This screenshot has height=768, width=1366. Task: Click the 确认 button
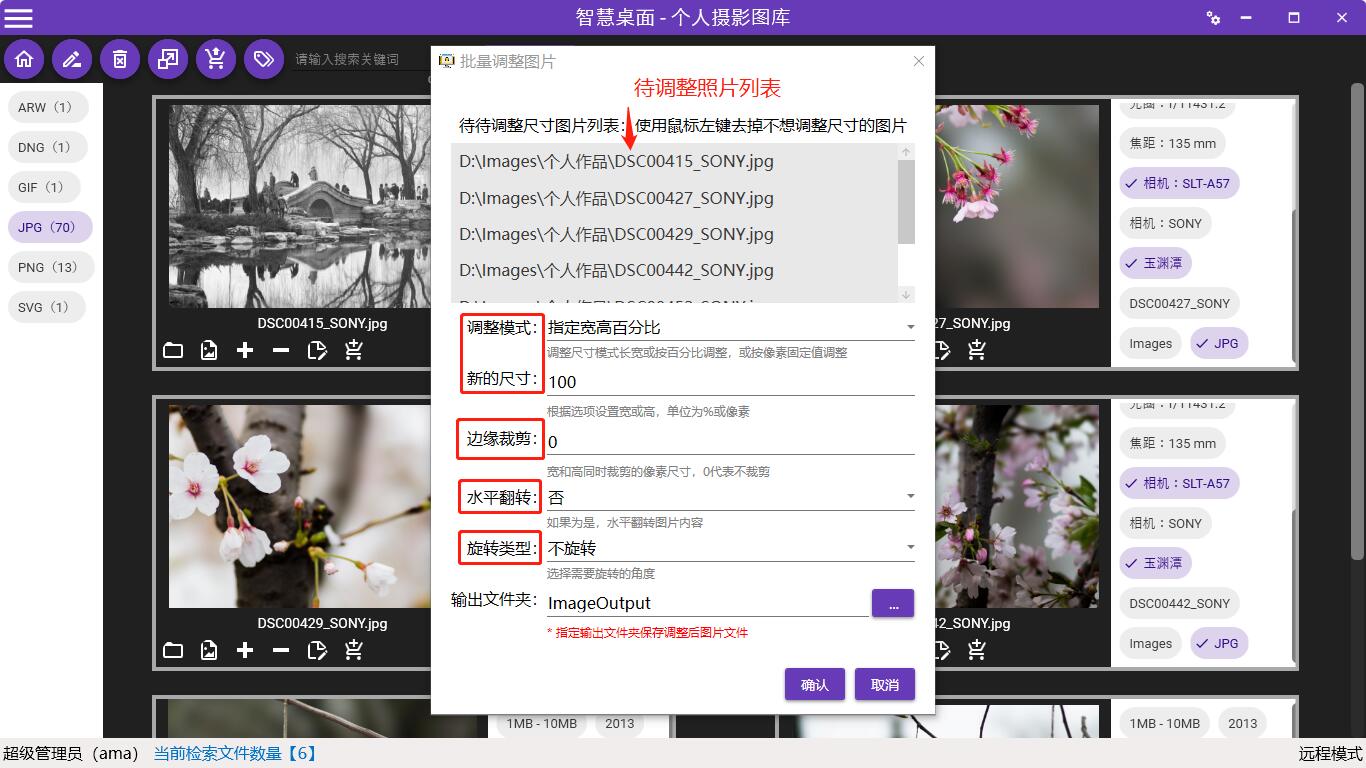[x=814, y=685]
